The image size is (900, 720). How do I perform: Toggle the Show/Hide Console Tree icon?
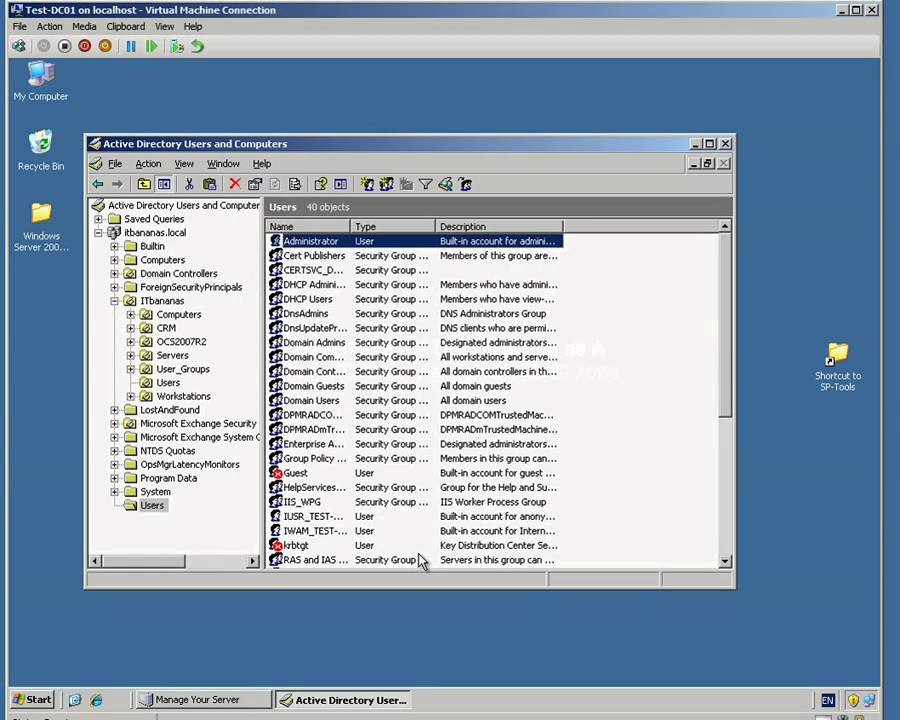coord(164,184)
